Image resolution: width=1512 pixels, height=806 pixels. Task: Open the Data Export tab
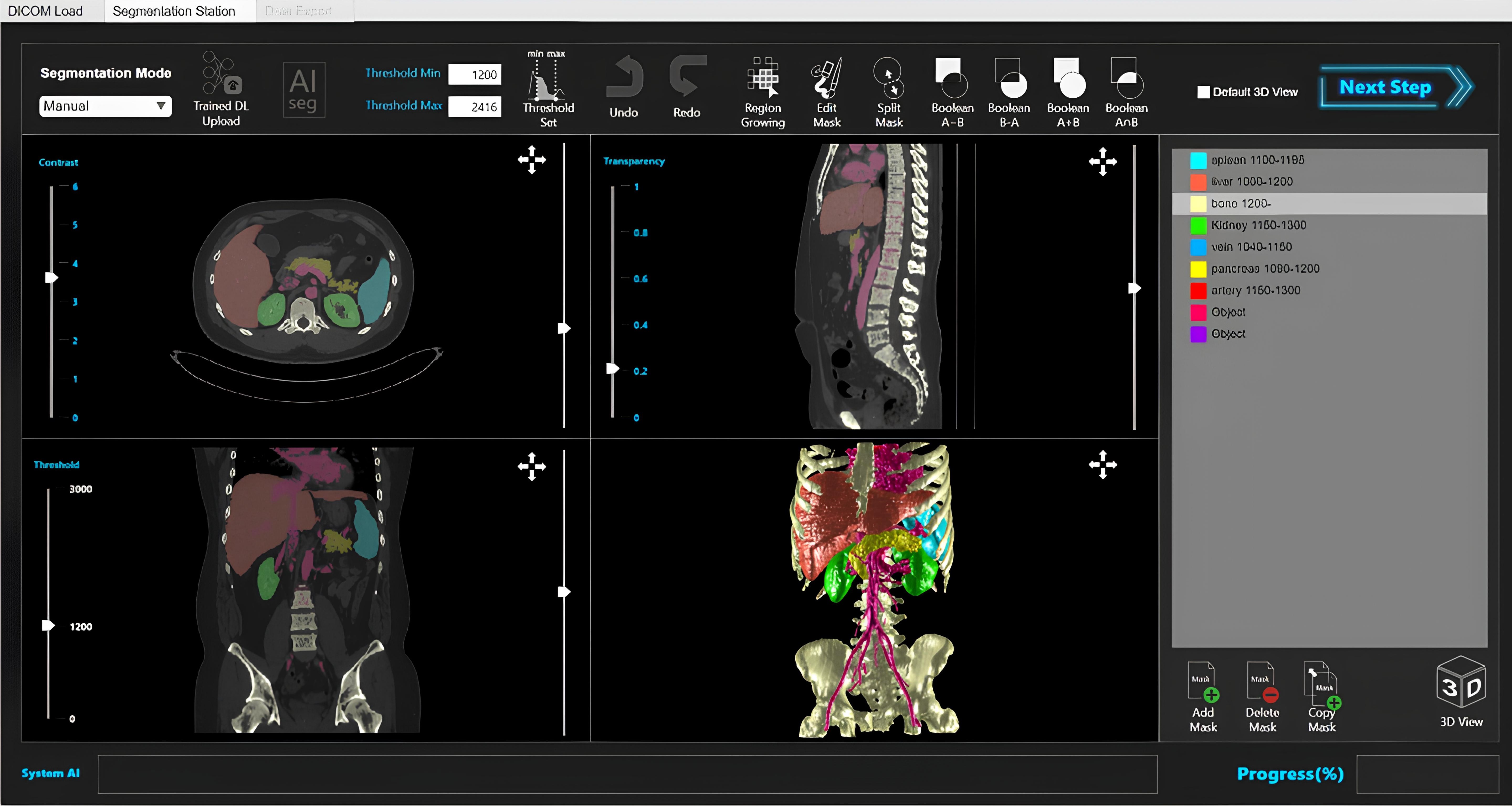click(x=299, y=11)
